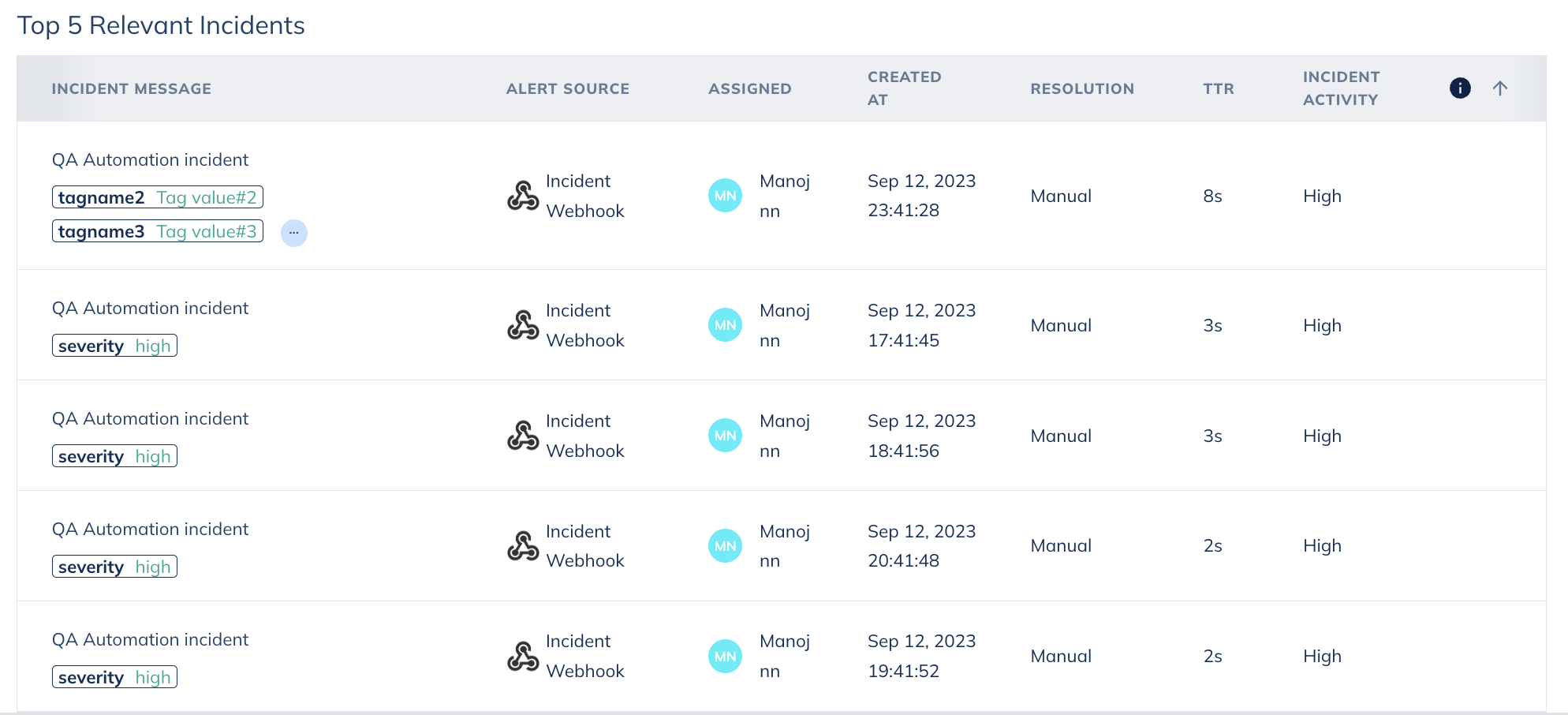Click the severity high tag on the bottom row
This screenshot has width=1568, height=715.
click(x=114, y=676)
